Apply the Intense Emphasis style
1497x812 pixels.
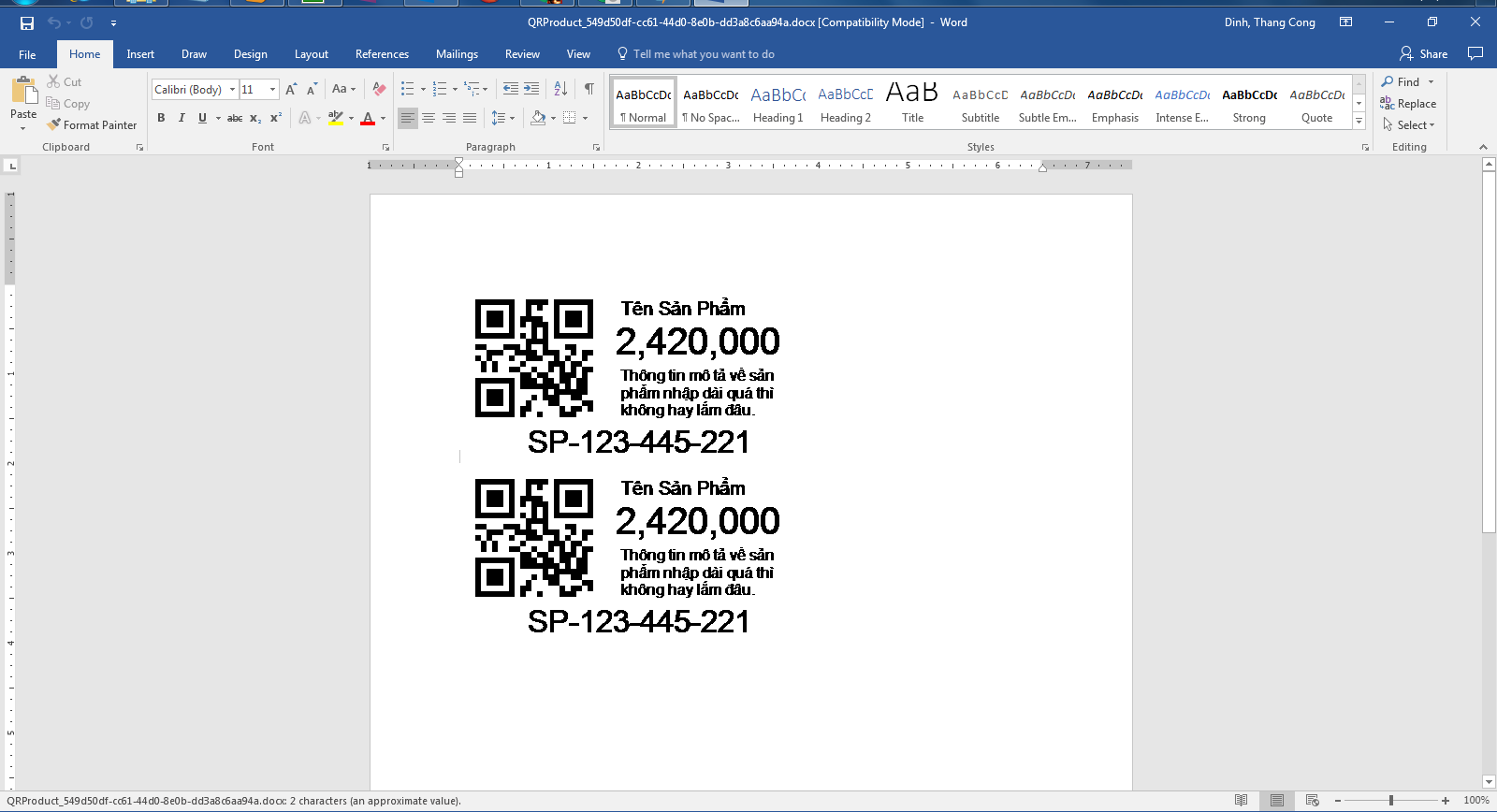point(1183,103)
